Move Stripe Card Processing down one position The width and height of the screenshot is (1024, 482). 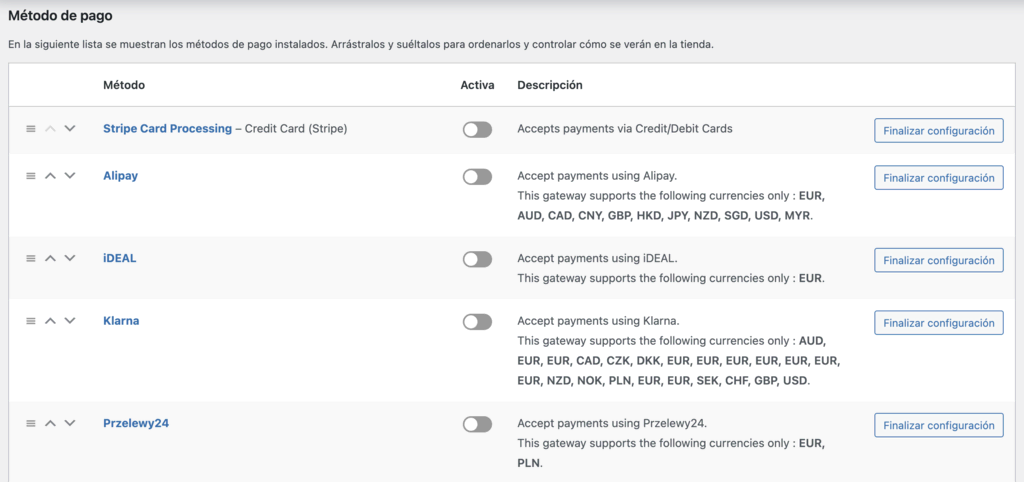click(x=69, y=129)
